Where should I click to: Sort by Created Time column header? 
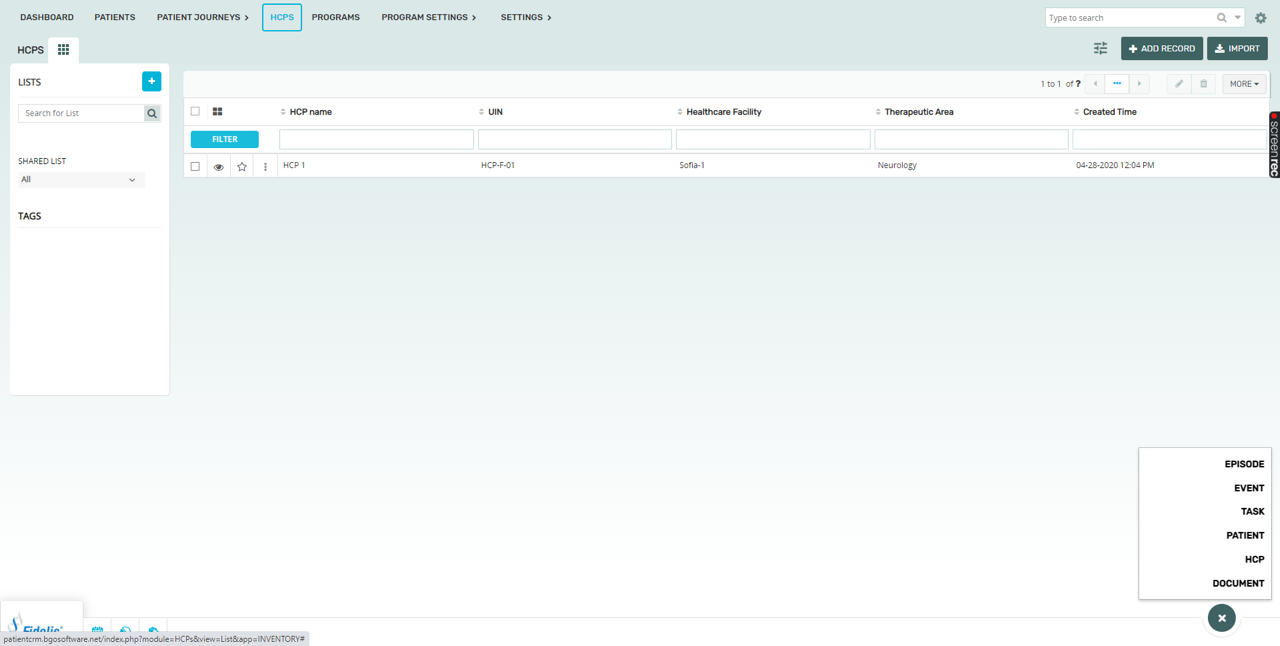[x=1109, y=112]
